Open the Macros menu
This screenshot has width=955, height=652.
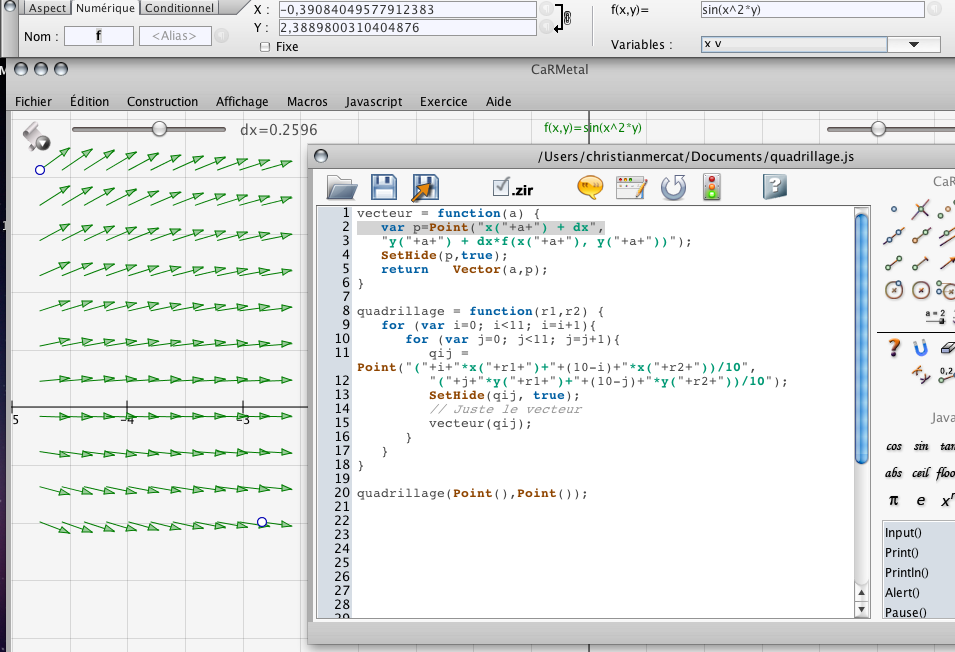click(x=307, y=101)
